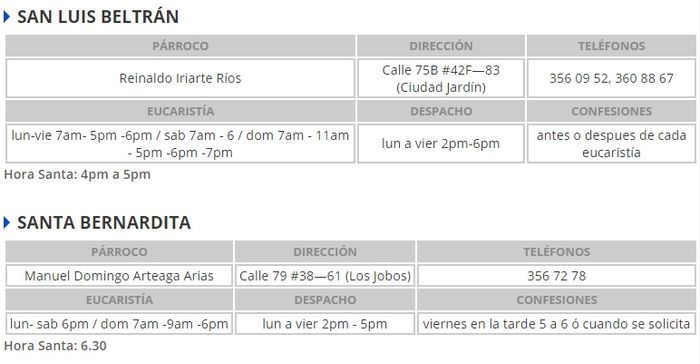
Task: Click the antes o despues de cada eucaristía cell
Action: 611,143
